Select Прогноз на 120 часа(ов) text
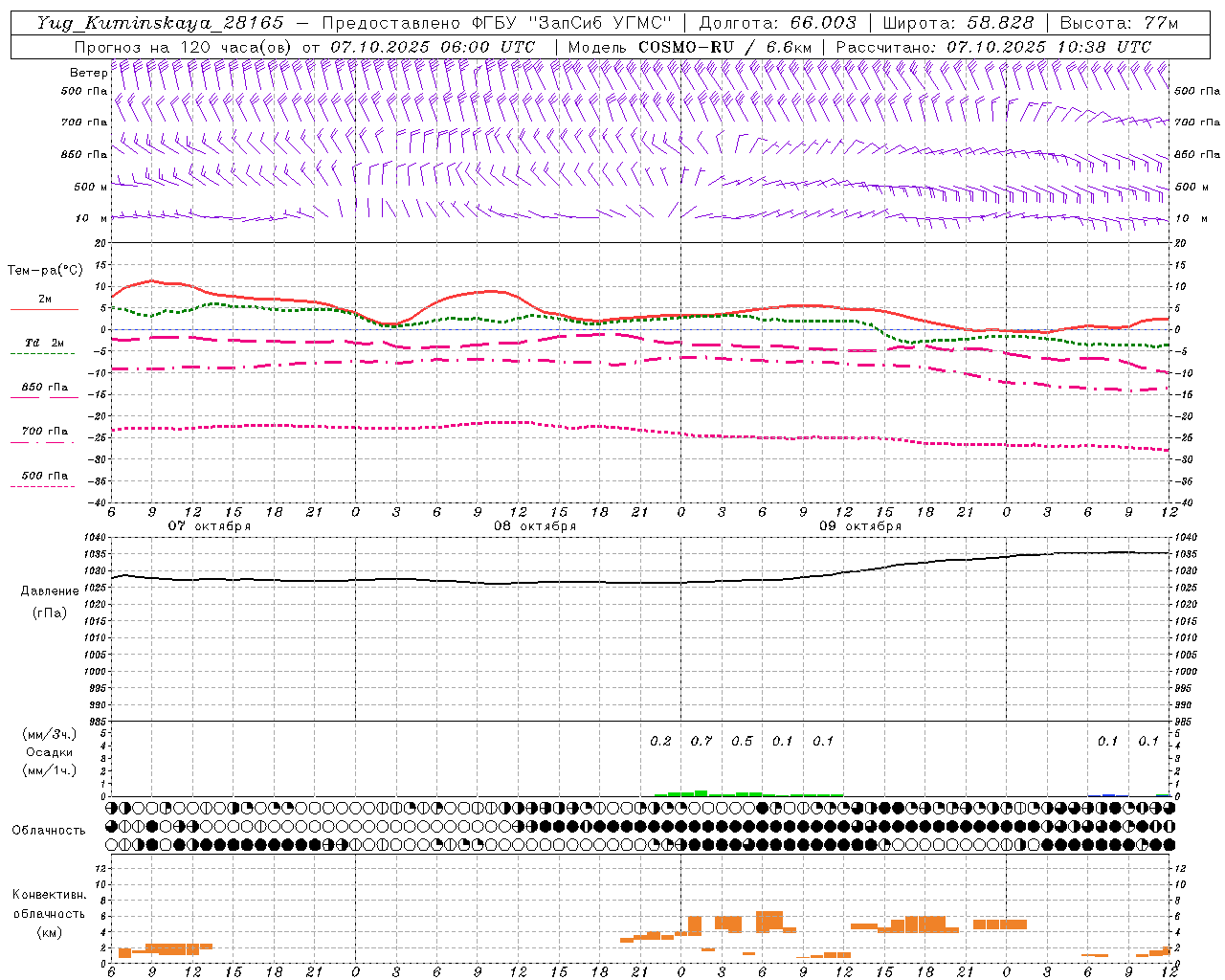 point(184,47)
